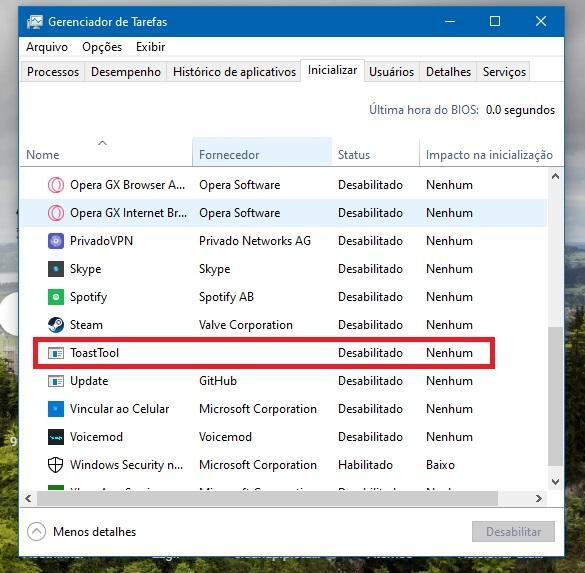
Task: Click the Desabilitar button
Action: (513, 532)
